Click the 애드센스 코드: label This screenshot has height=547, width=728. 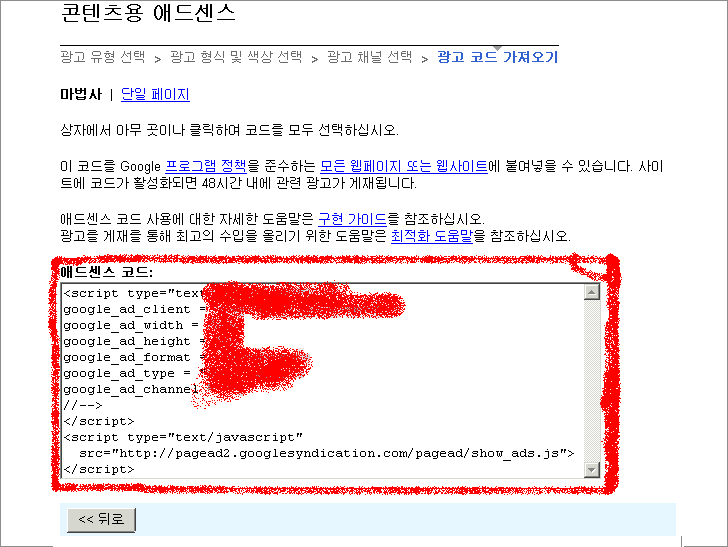click(x=107, y=272)
